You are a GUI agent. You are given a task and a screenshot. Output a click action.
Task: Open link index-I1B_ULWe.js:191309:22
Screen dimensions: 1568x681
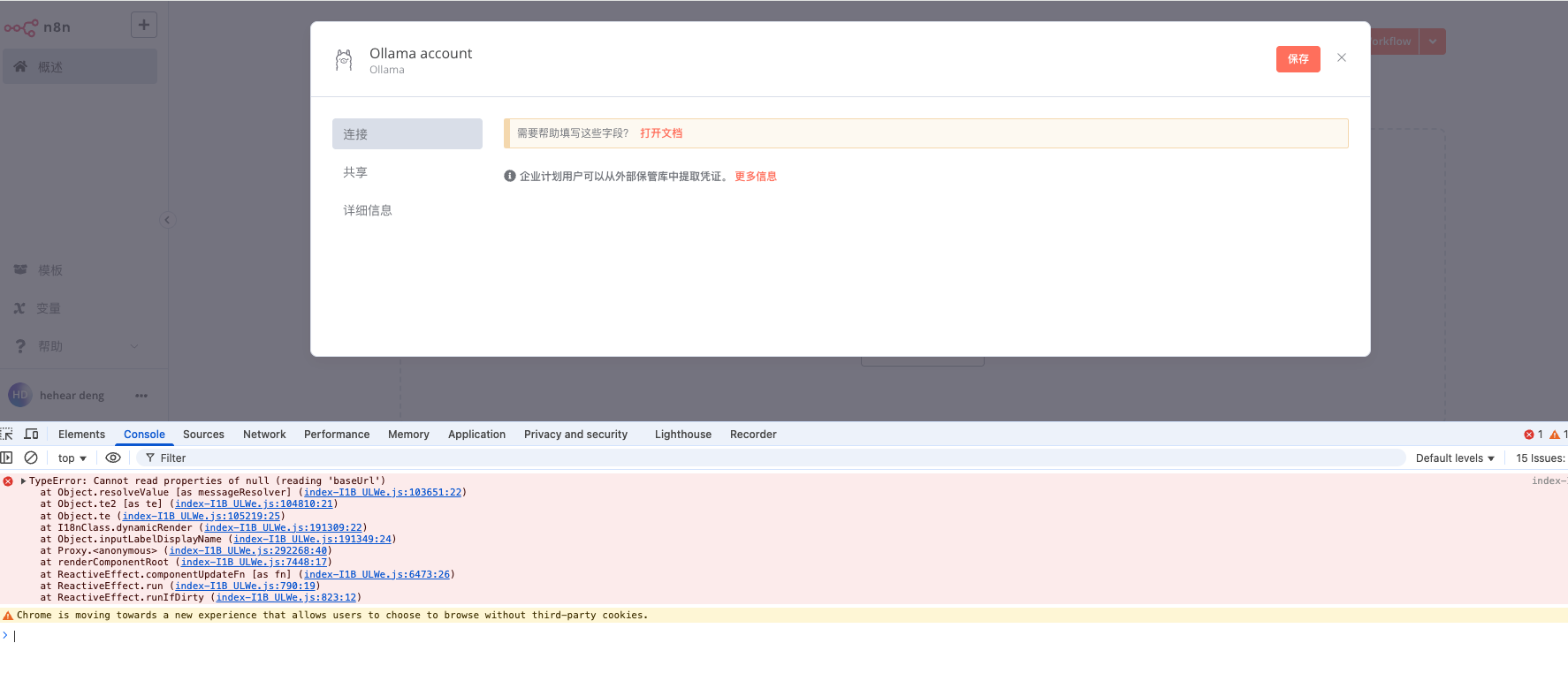(x=283, y=528)
